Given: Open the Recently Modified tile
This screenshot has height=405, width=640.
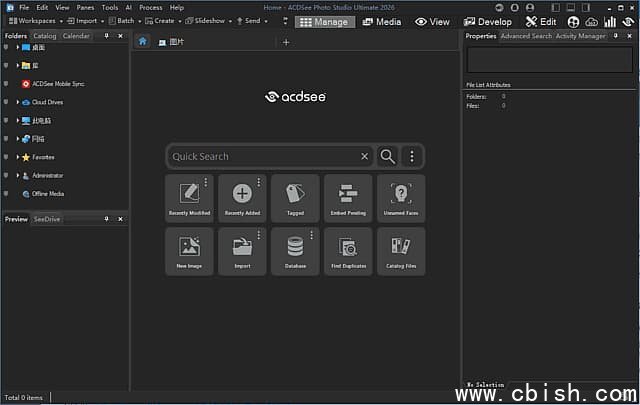Looking at the screenshot, I should click(189, 198).
